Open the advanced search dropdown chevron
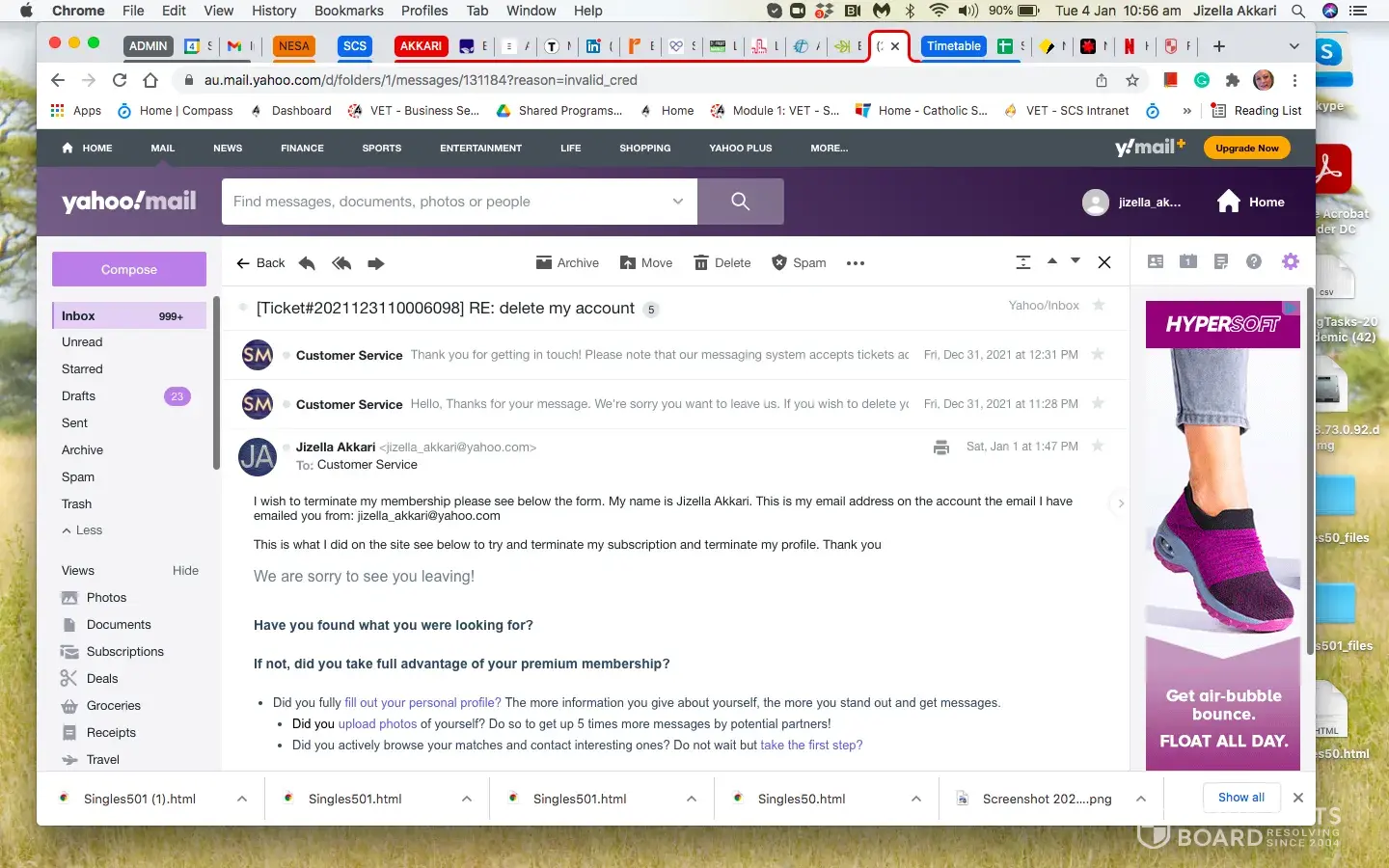The height and width of the screenshot is (868, 1389). (678, 202)
